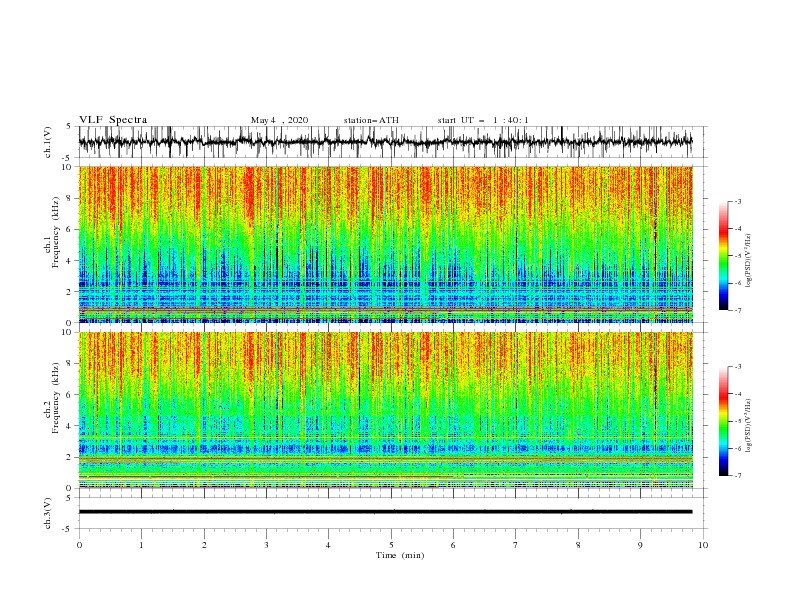Click the ch.1 voltage waveform trace
The width and height of the screenshot is (792, 612).
385,142
